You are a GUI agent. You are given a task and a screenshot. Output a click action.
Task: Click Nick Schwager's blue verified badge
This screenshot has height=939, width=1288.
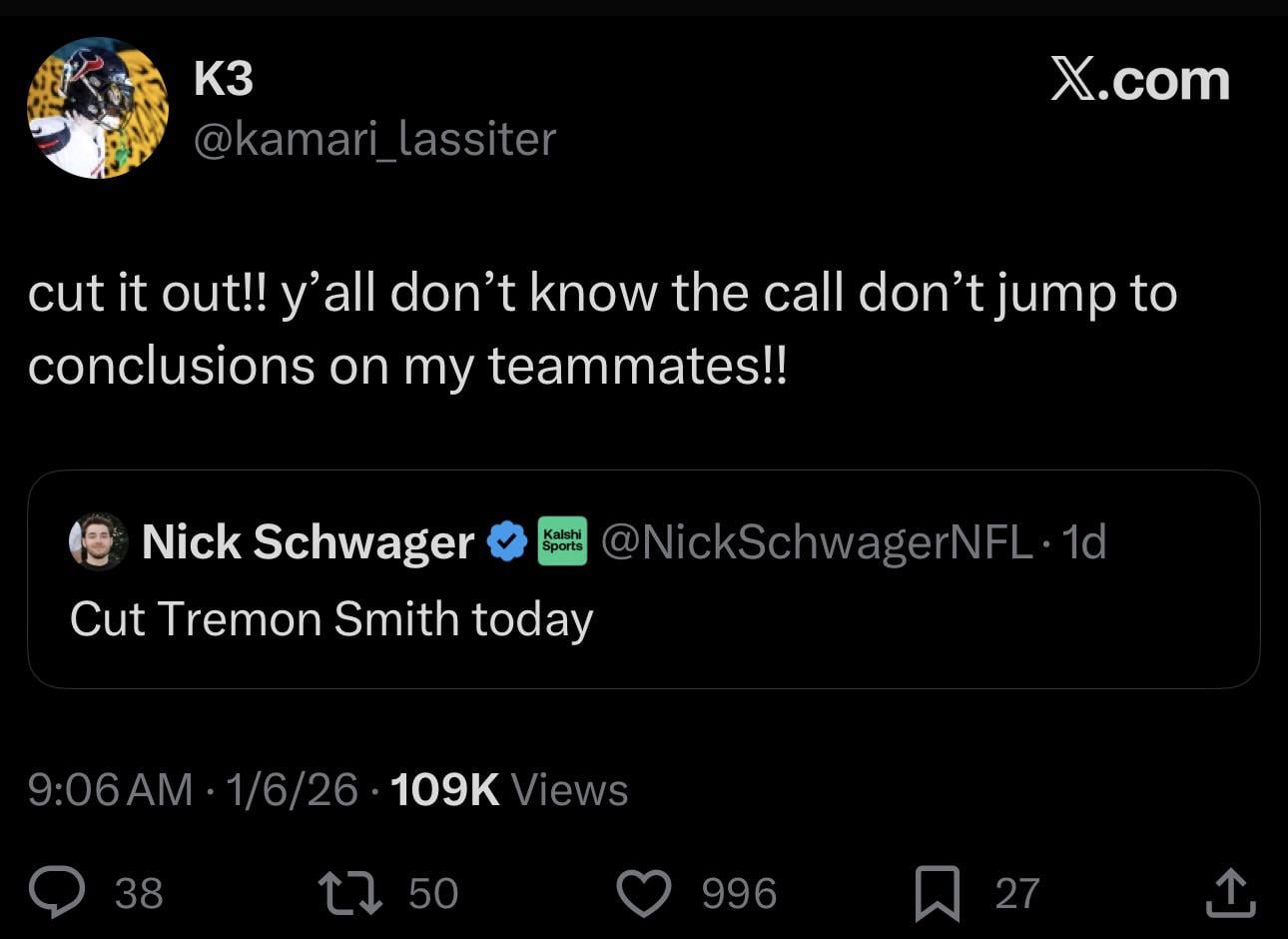506,541
